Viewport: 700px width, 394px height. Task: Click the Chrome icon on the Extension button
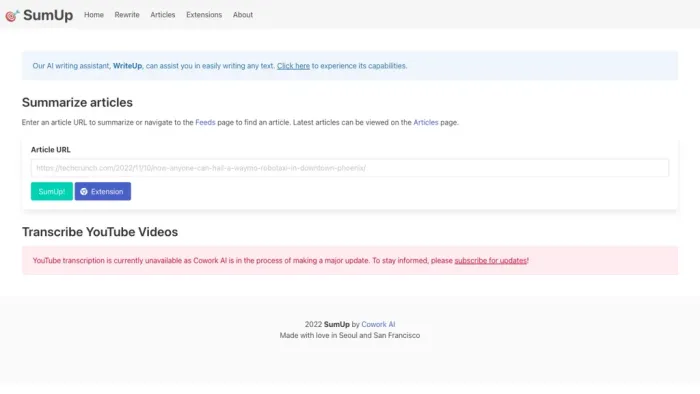84,191
